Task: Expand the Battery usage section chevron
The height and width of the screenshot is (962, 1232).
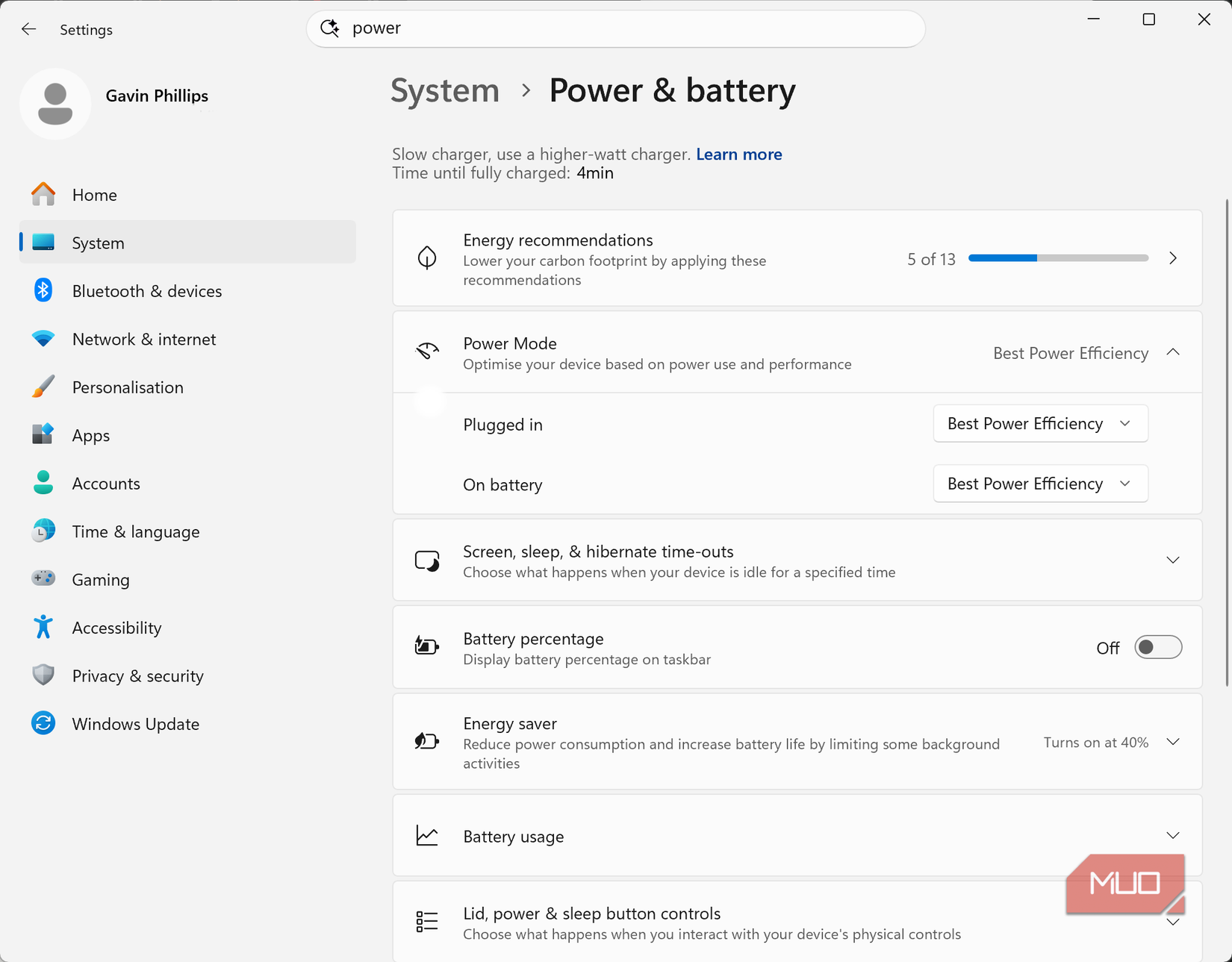Action: pos(1173,835)
